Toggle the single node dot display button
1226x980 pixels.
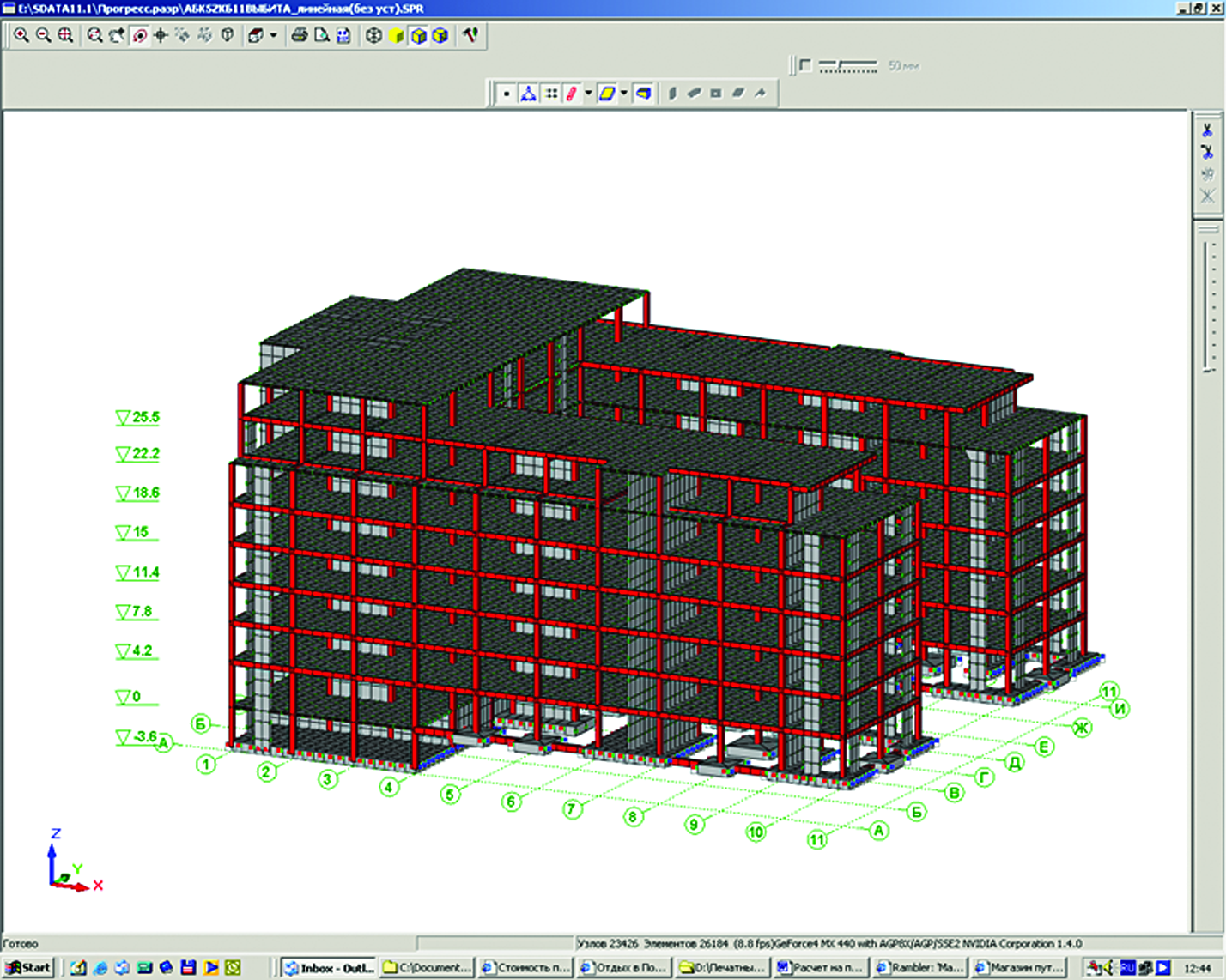click(507, 94)
